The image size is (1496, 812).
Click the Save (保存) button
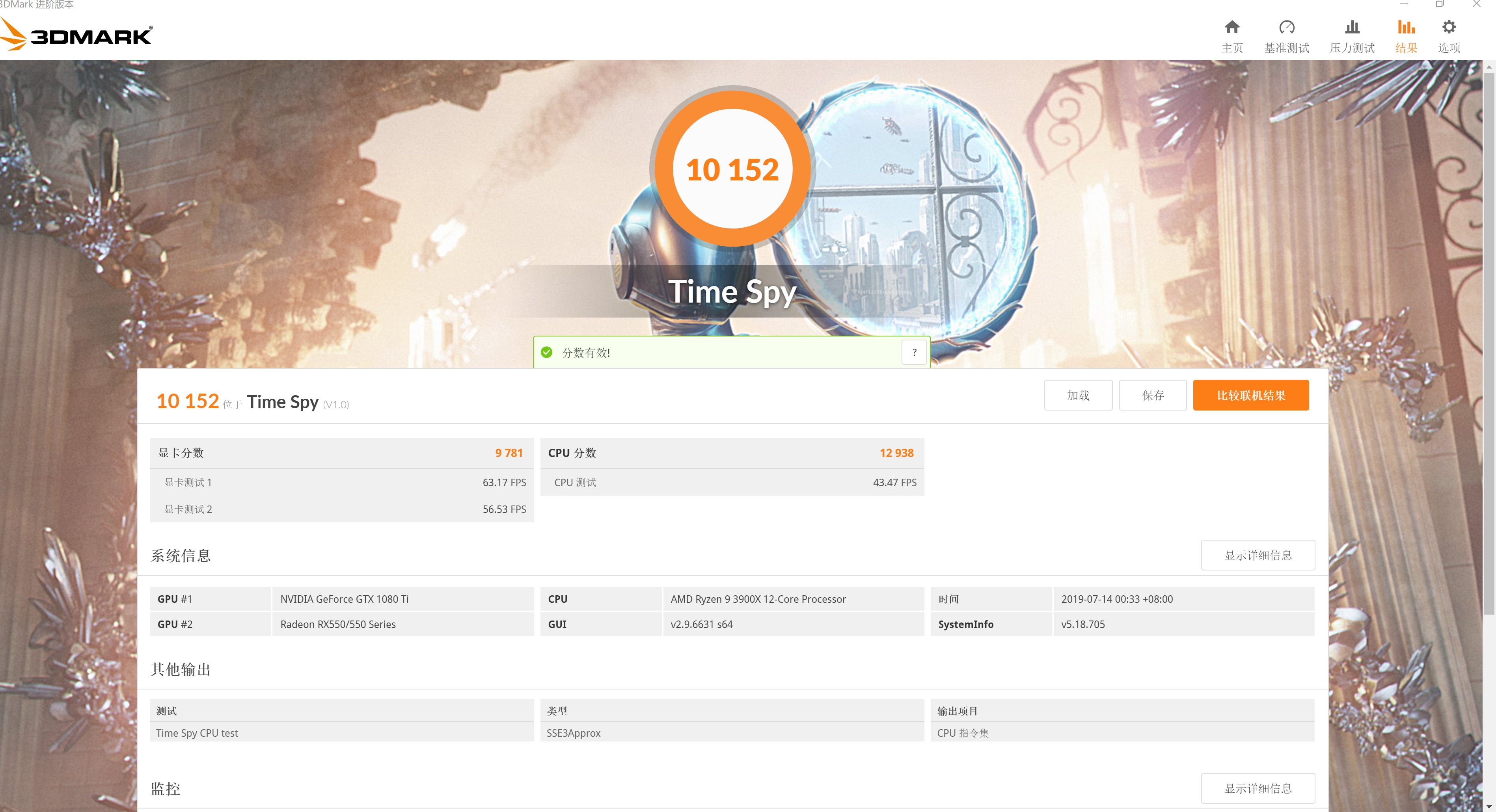point(1152,395)
